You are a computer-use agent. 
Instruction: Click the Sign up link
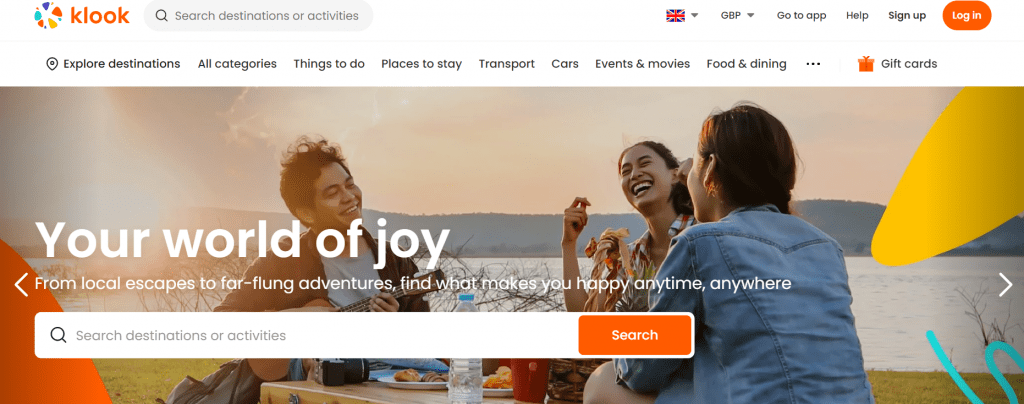[x=907, y=16]
